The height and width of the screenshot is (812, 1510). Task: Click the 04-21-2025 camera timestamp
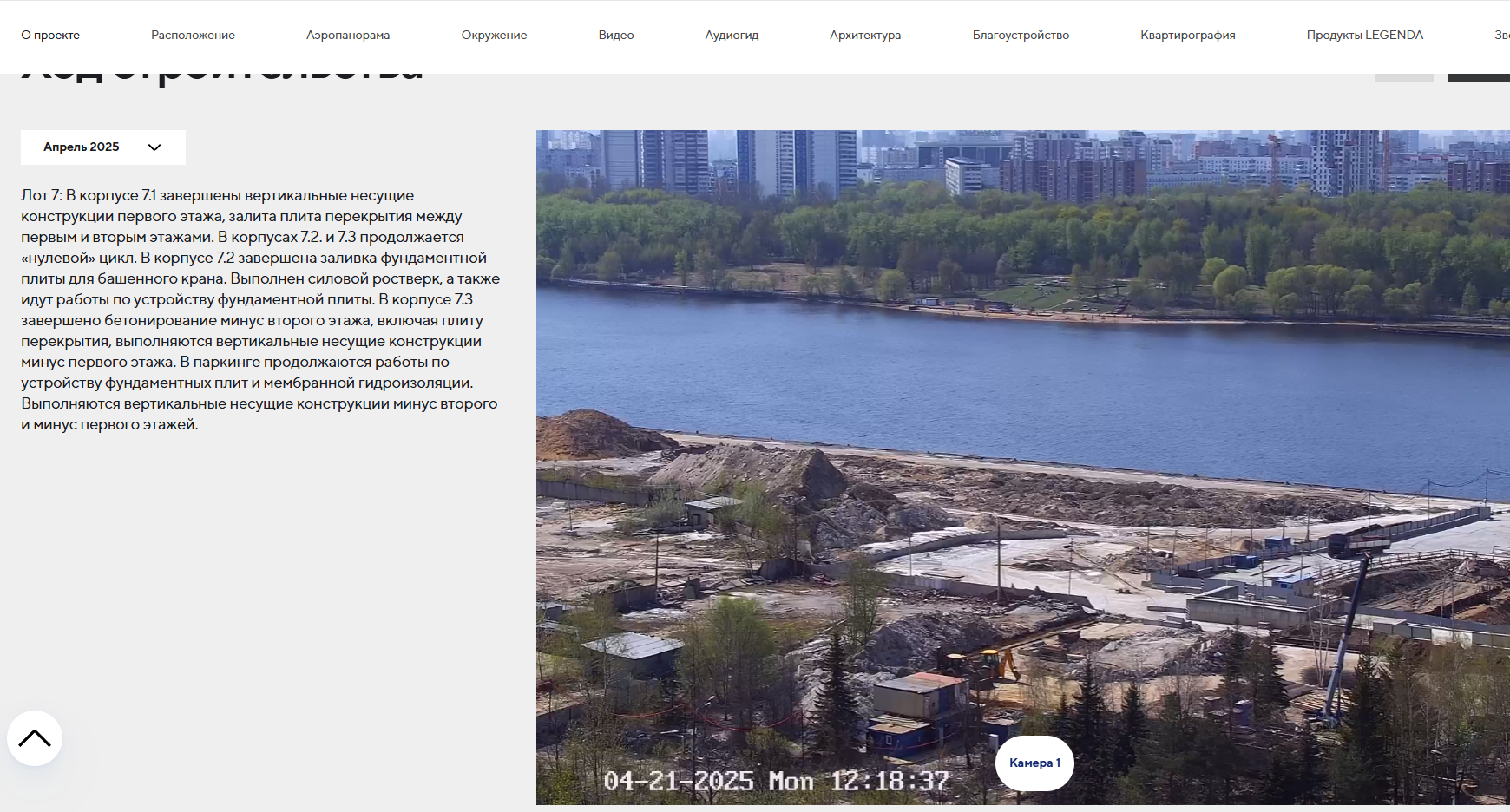(777, 781)
